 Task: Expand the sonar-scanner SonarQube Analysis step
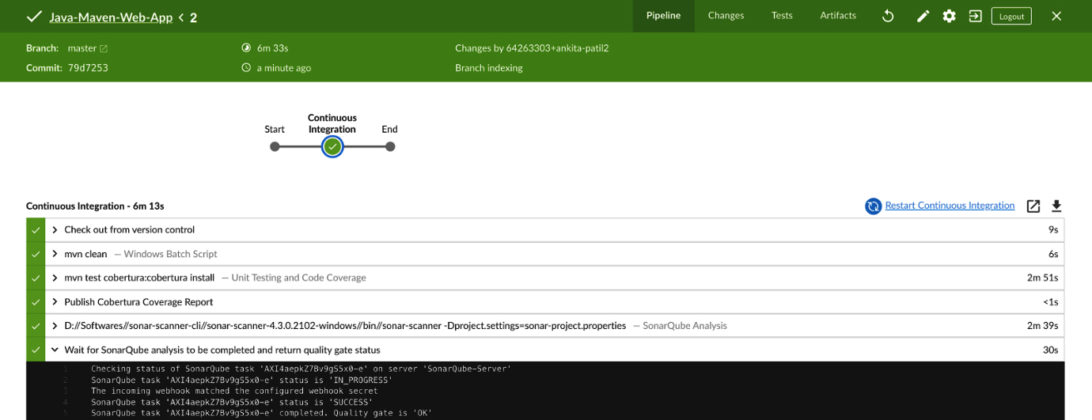56,326
